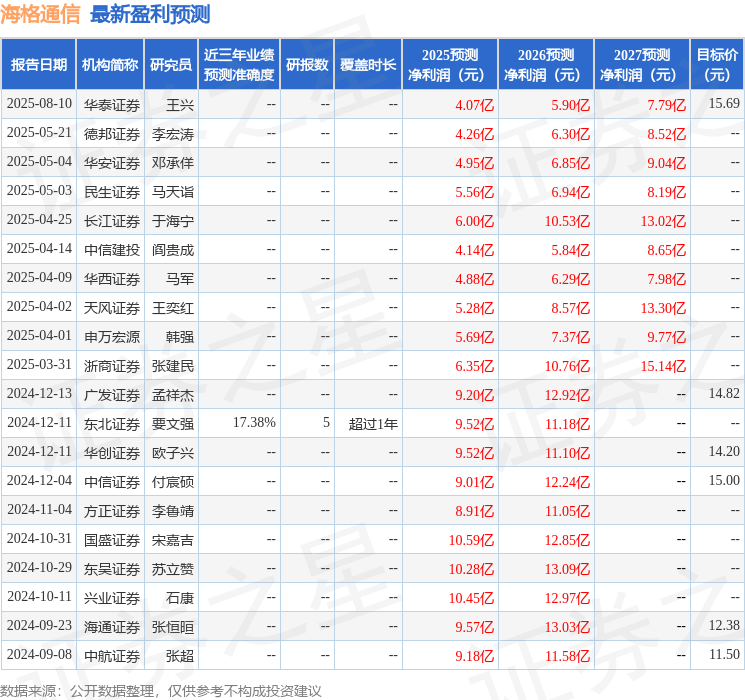Select the 中信证券 row institution name
This screenshot has width=745, height=700.
112,482
